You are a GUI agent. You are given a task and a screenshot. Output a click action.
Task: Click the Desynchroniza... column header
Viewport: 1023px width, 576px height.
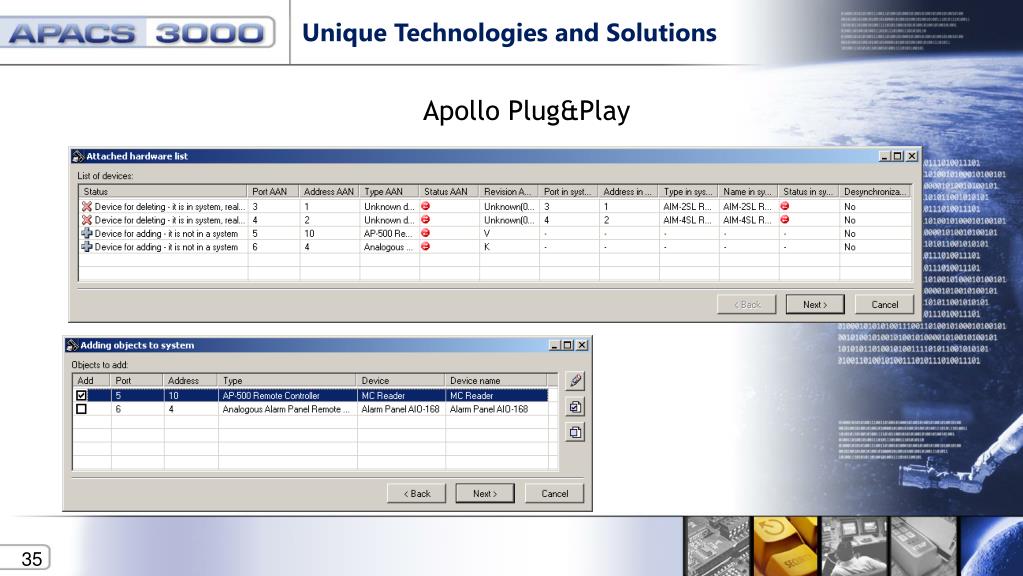click(x=875, y=192)
